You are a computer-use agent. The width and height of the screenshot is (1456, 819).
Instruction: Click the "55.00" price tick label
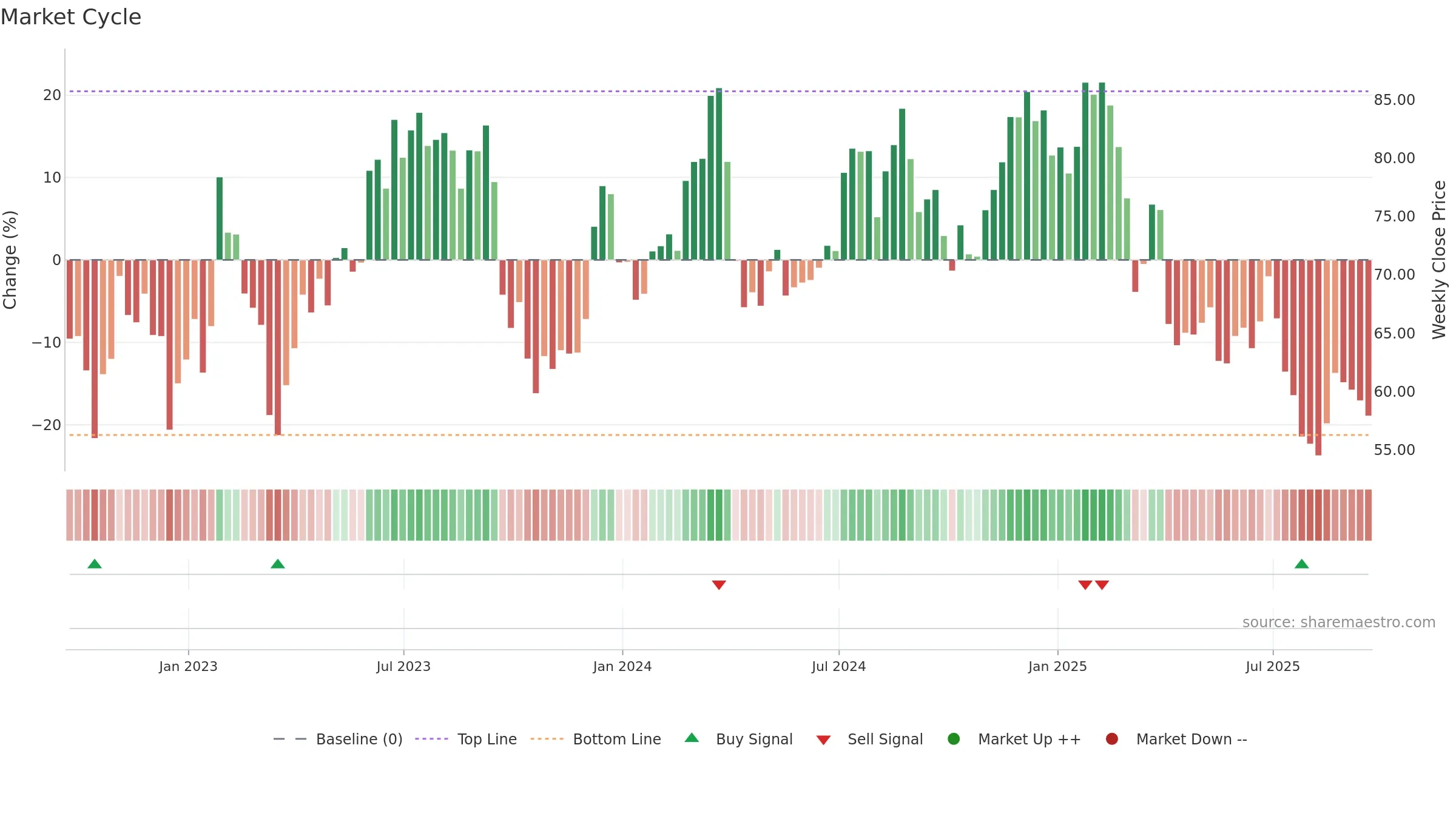[x=1394, y=450]
